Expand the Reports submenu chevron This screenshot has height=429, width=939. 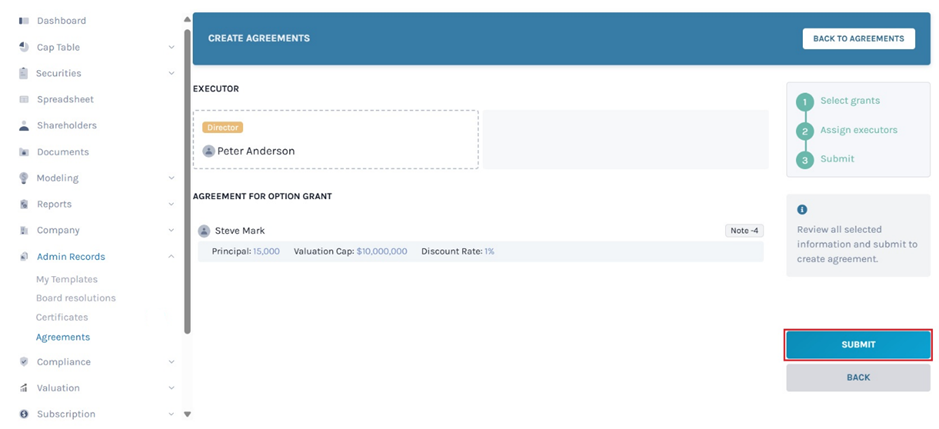coord(172,204)
